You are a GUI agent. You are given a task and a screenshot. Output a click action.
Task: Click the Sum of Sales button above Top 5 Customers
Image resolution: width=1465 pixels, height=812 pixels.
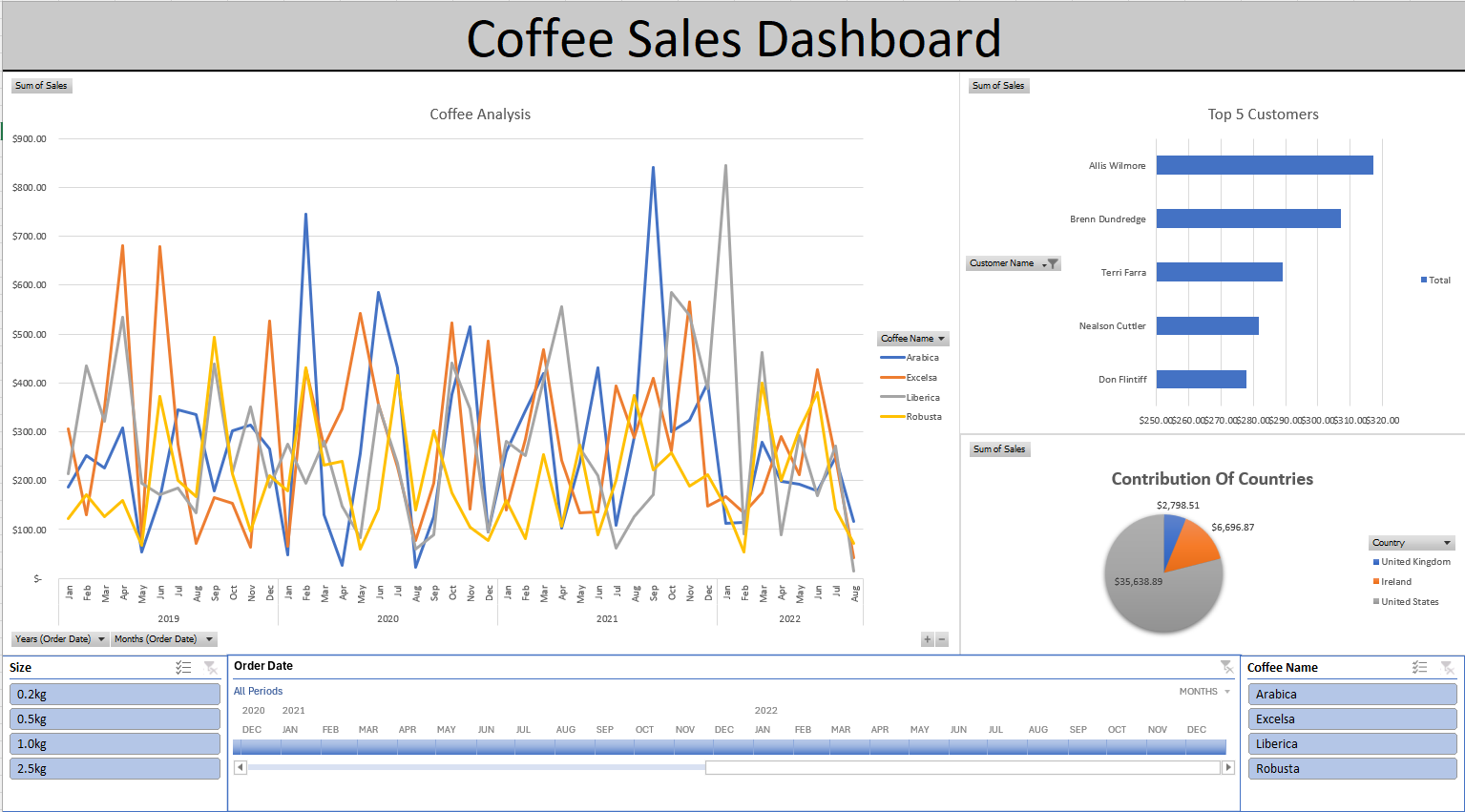[x=999, y=85]
